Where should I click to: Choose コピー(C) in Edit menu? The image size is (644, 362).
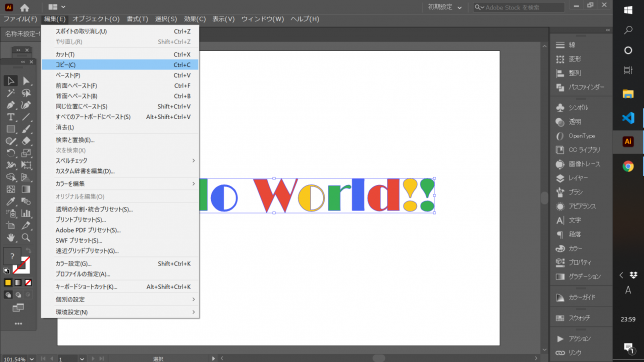[x=120, y=65]
